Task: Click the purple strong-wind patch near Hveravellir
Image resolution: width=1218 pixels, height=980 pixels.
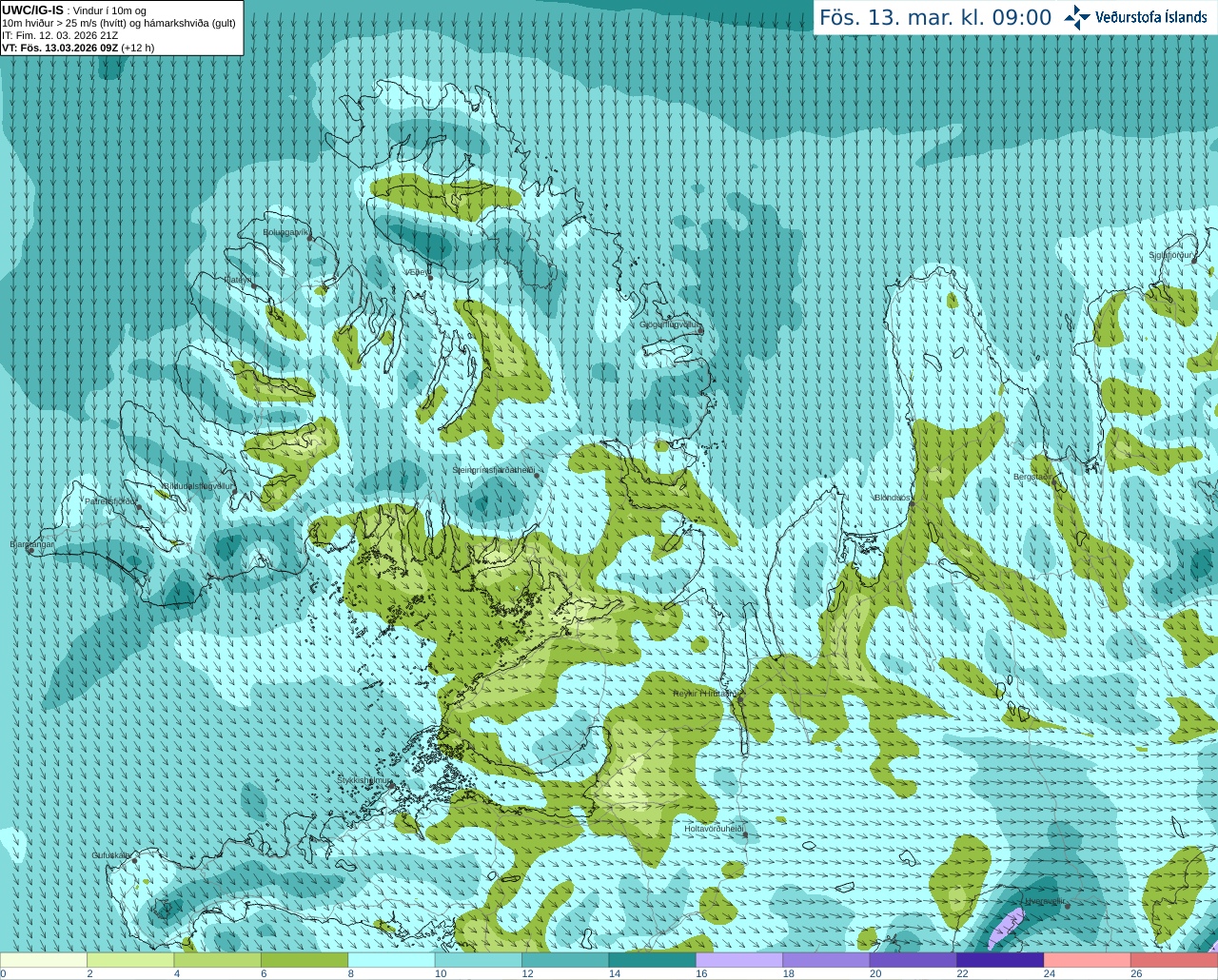Action: pyautogui.click(x=1006, y=927)
